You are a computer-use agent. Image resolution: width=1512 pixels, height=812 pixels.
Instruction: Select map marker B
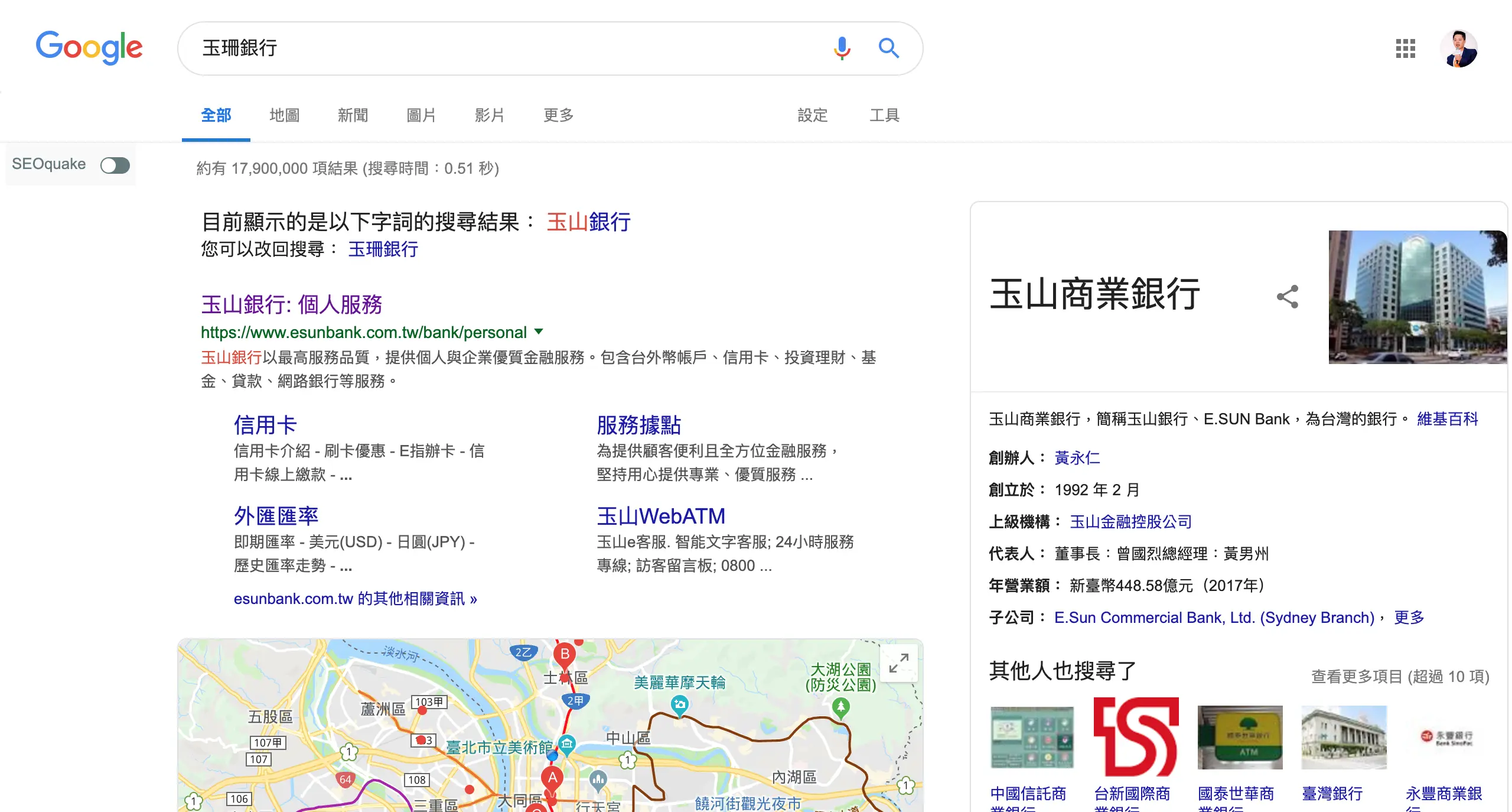[x=565, y=654]
